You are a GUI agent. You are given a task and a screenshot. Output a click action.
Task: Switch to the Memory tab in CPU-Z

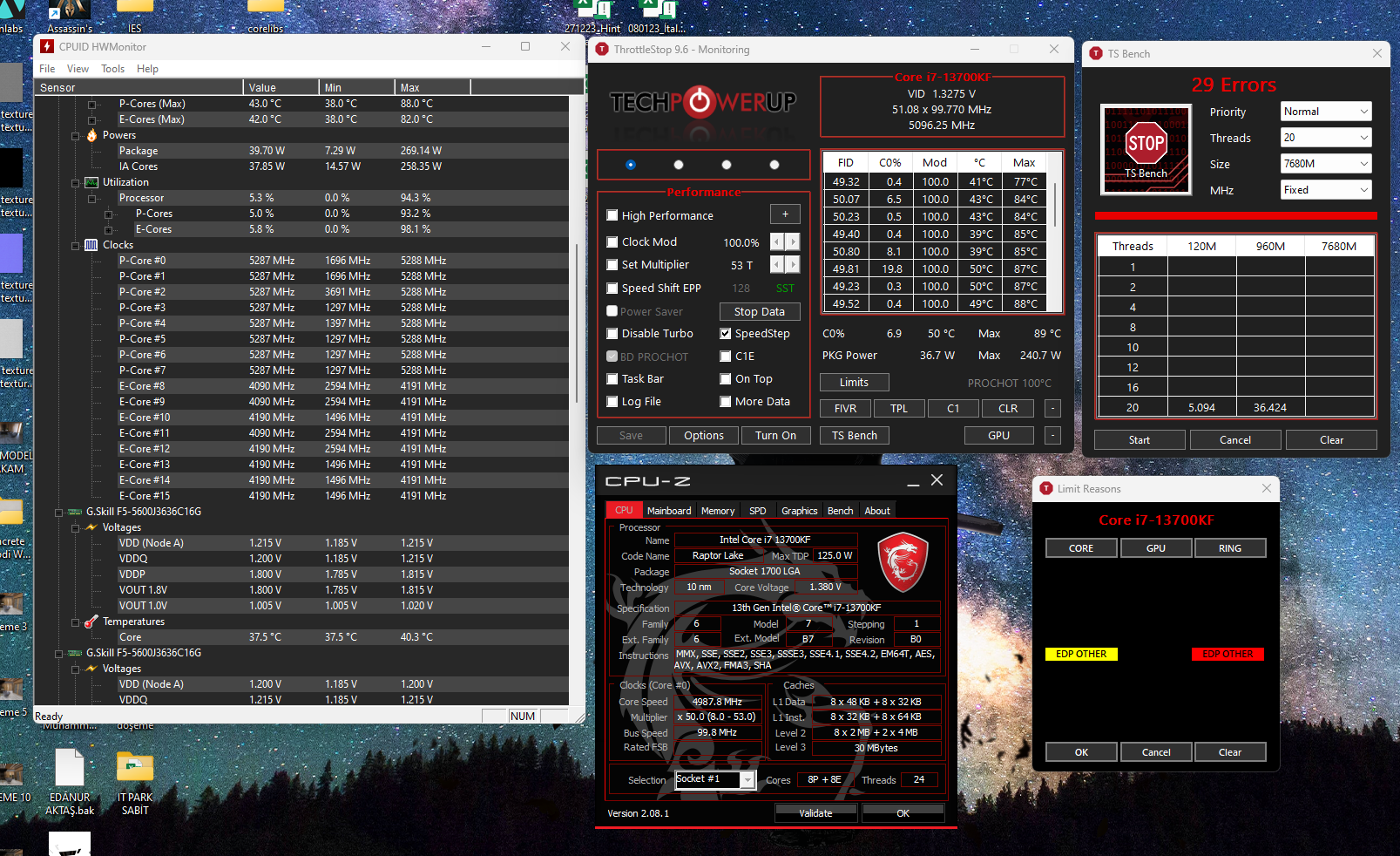(718, 511)
